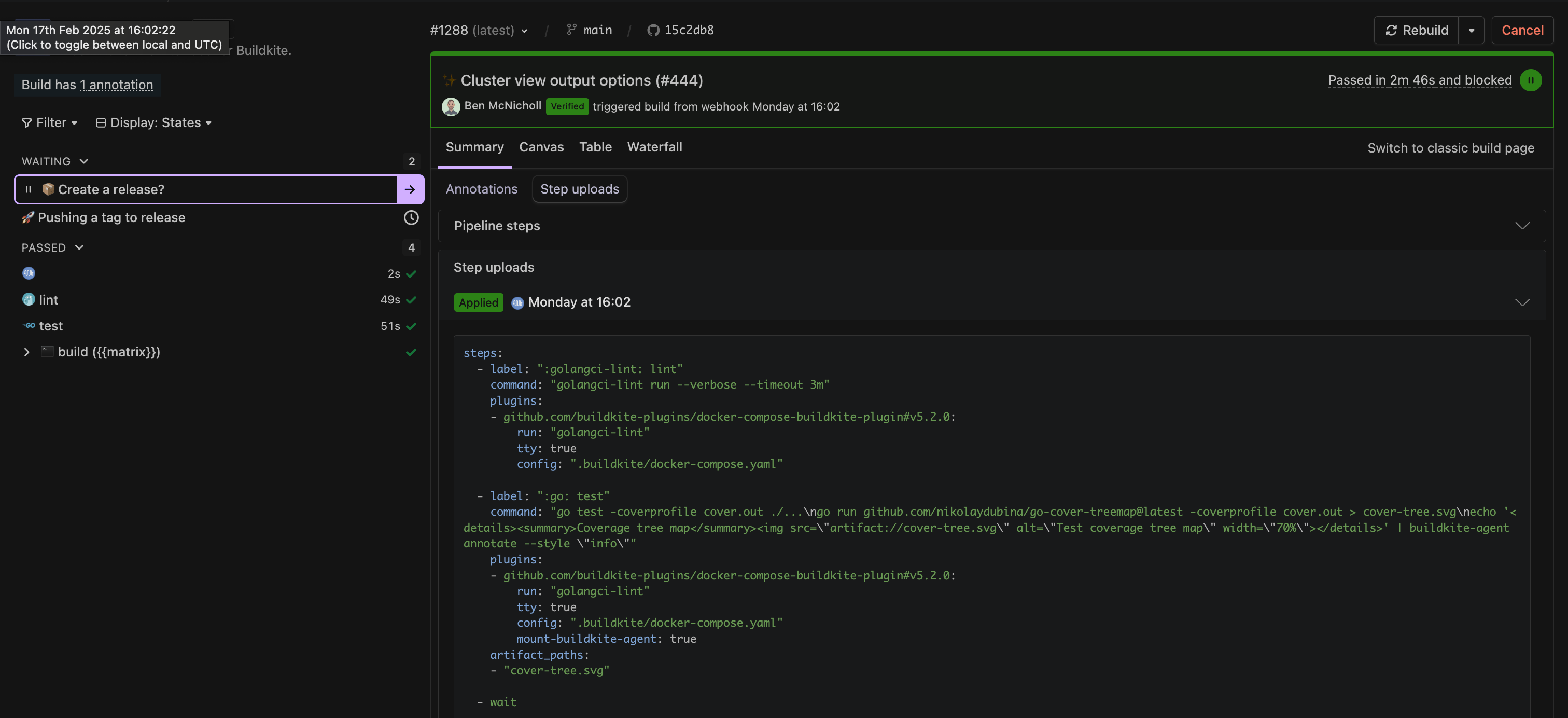Viewport: 1568px width, 718px height.
Task: Open the Rebuild options dropdown arrow
Action: click(x=1471, y=31)
